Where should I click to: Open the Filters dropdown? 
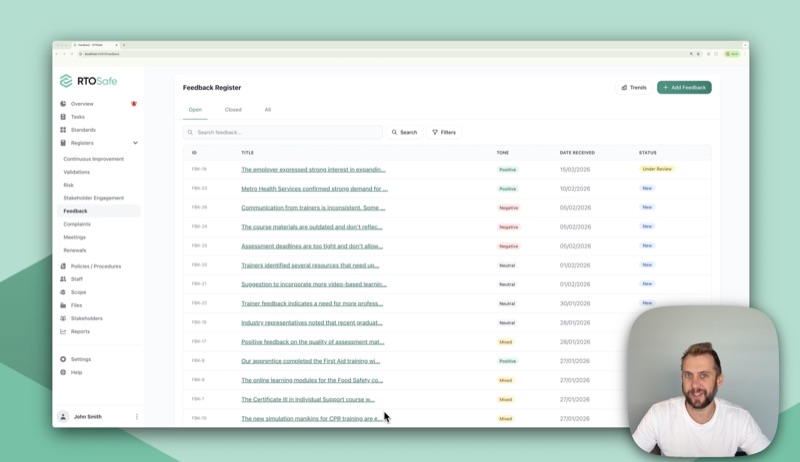pyautogui.click(x=444, y=132)
